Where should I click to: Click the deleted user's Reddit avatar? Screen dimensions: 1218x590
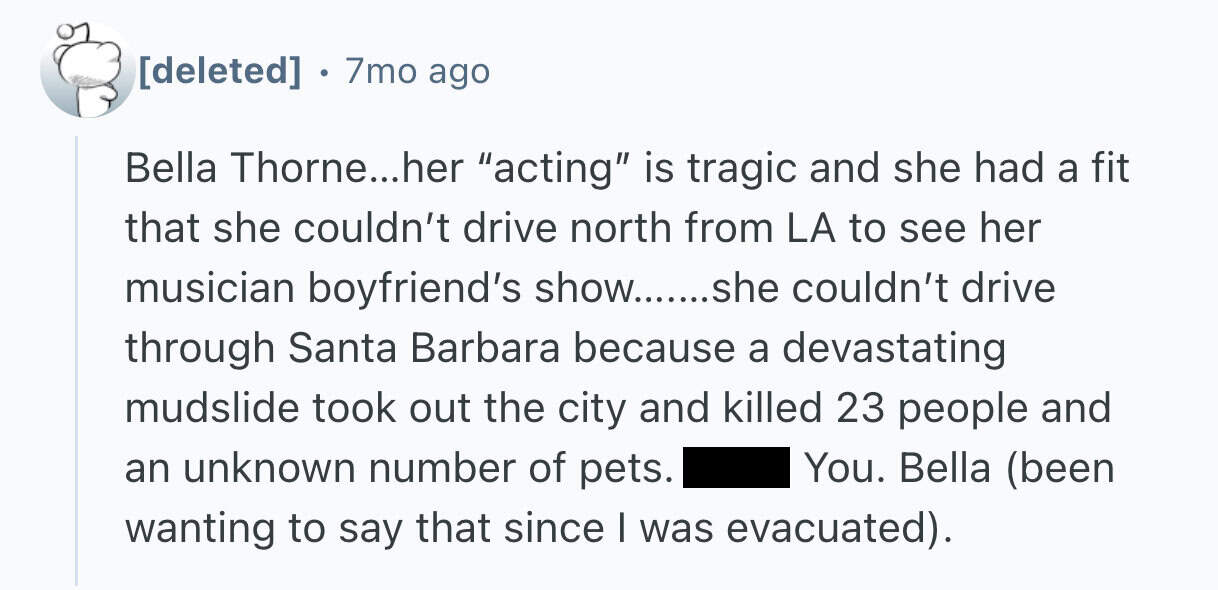86,71
